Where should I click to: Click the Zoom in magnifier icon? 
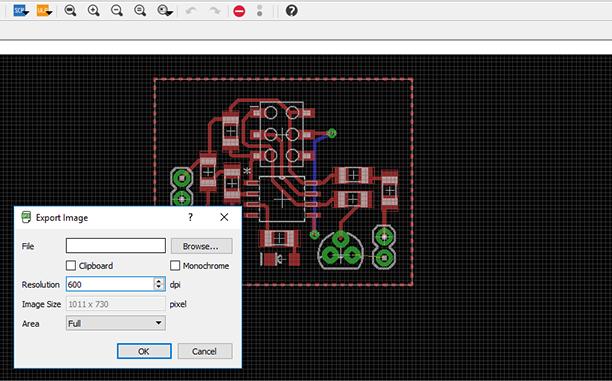pos(94,11)
